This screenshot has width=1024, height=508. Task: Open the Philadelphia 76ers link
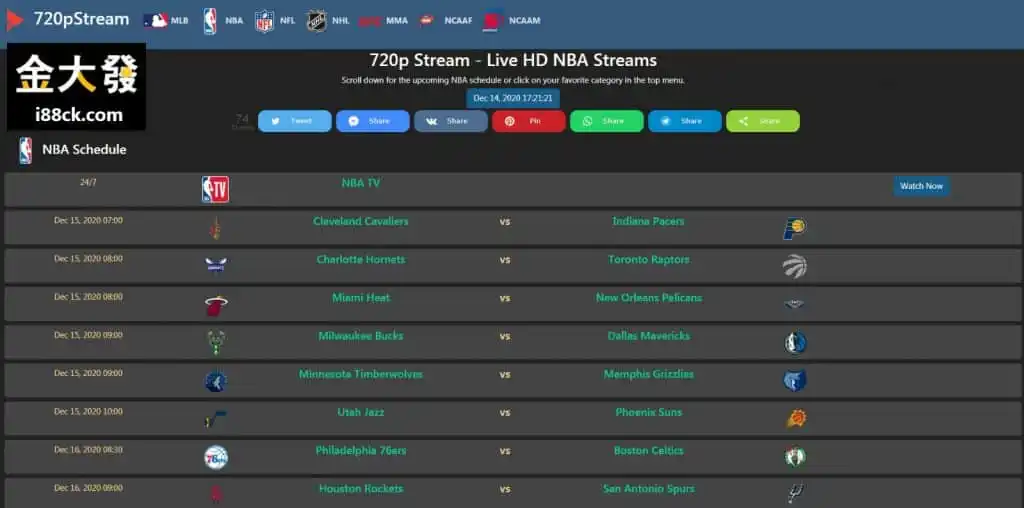click(x=361, y=451)
